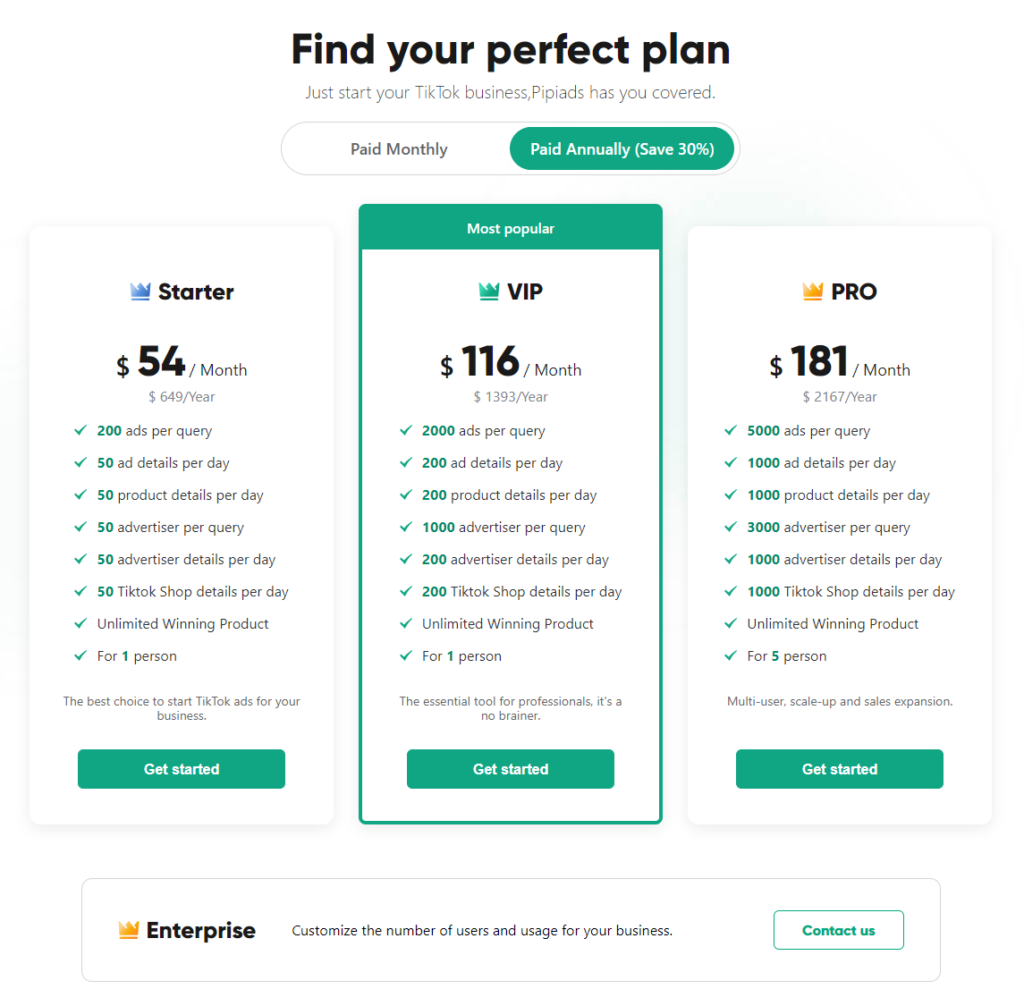The height and width of the screenshot is (1006, 1024).
Task: Click Get started under PRO plan
Action: [840, 769]
